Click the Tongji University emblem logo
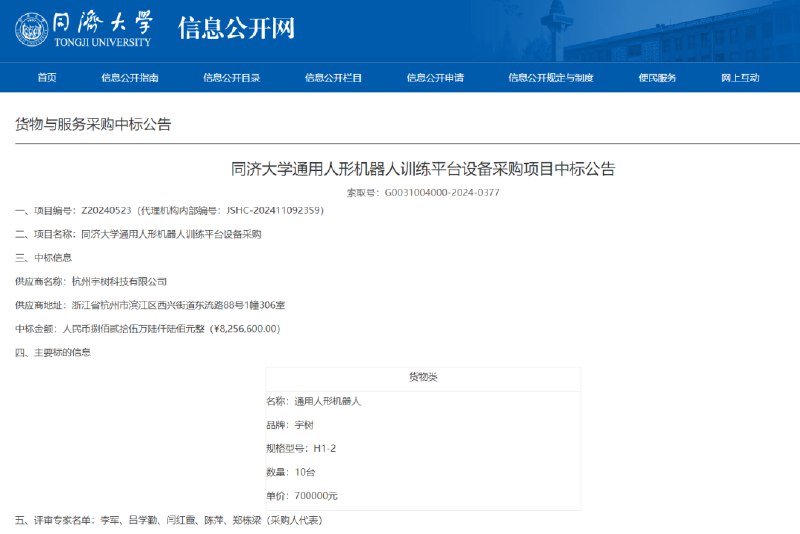This screenshot has height=534, width=800. tap(32, 29)
